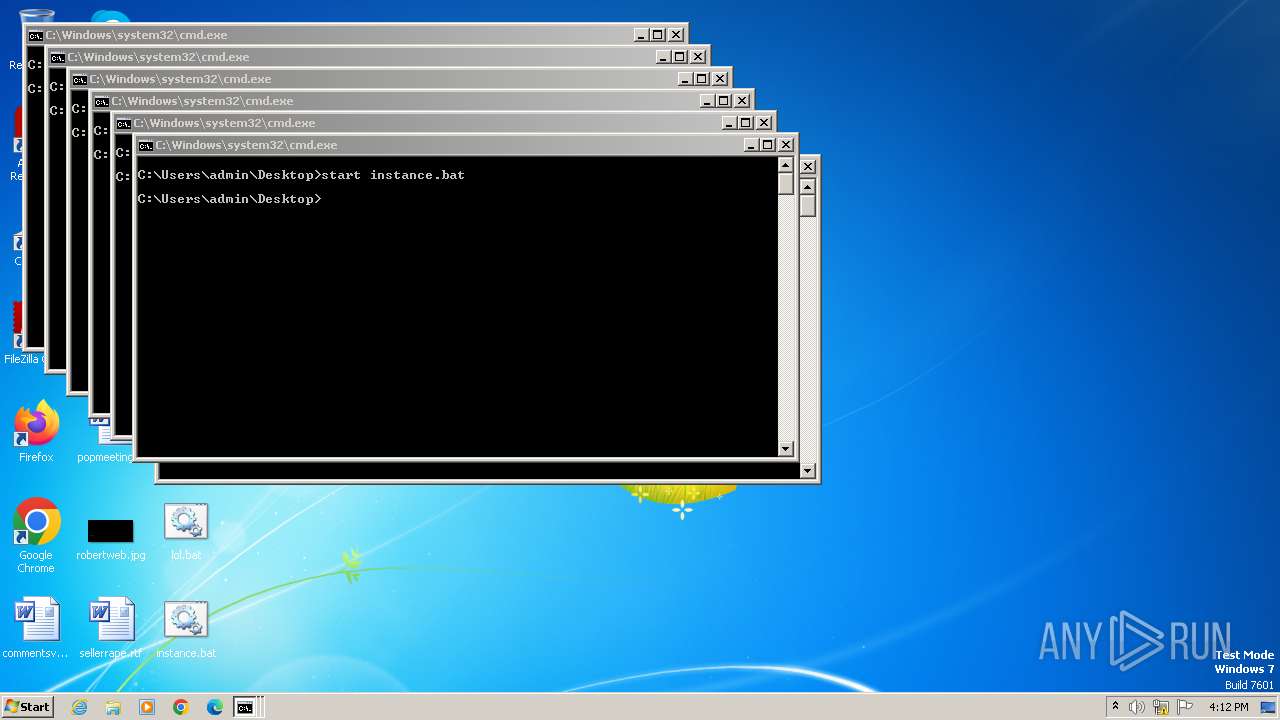Open the volume speaker tray icon
The image size is (1280, 720).
1137,707
